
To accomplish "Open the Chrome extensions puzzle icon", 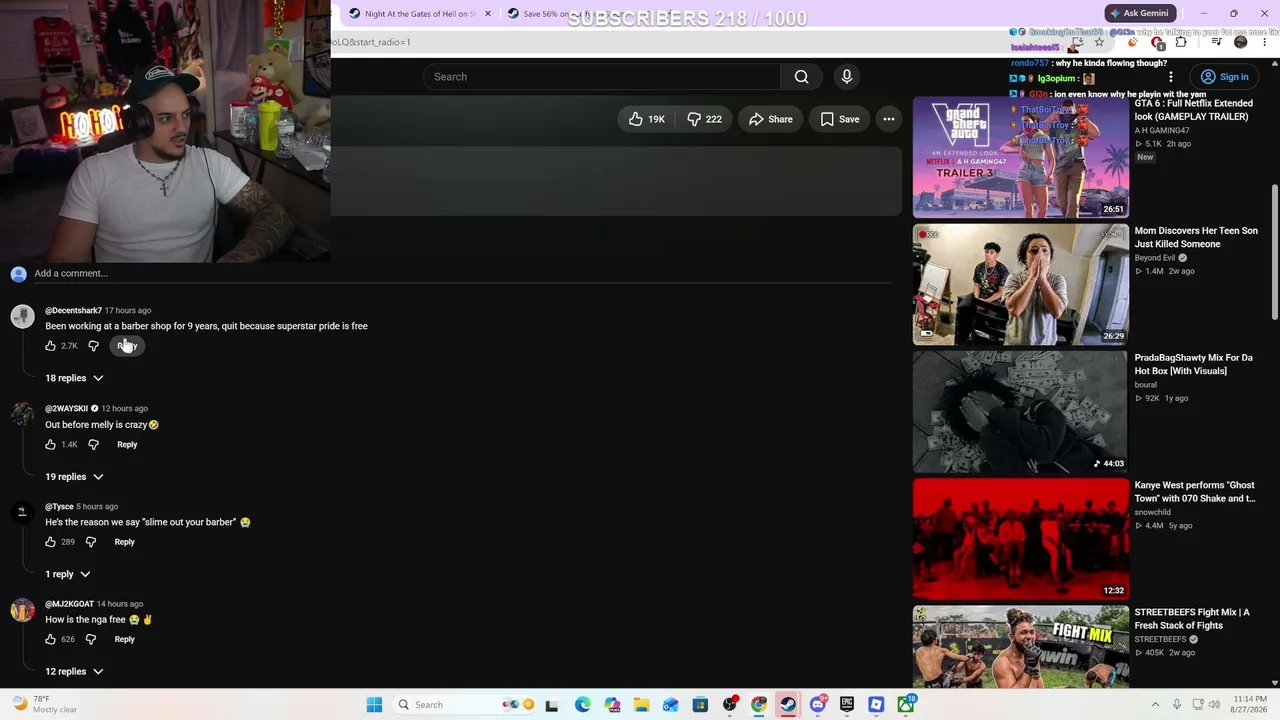I will pyautogui.click(x=1181, y=42).
